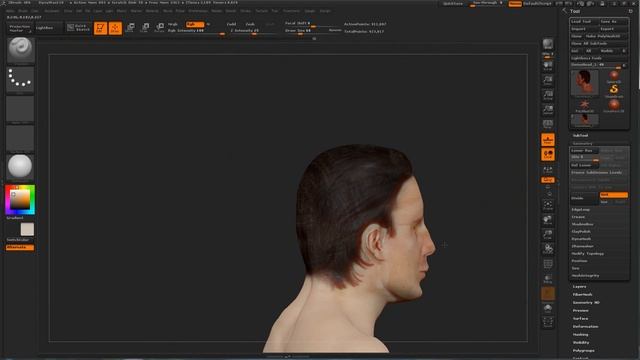Select the SimpleBrush S tool icon
The width and height of the screenshot is (640, 360).
tap(614, 91)
